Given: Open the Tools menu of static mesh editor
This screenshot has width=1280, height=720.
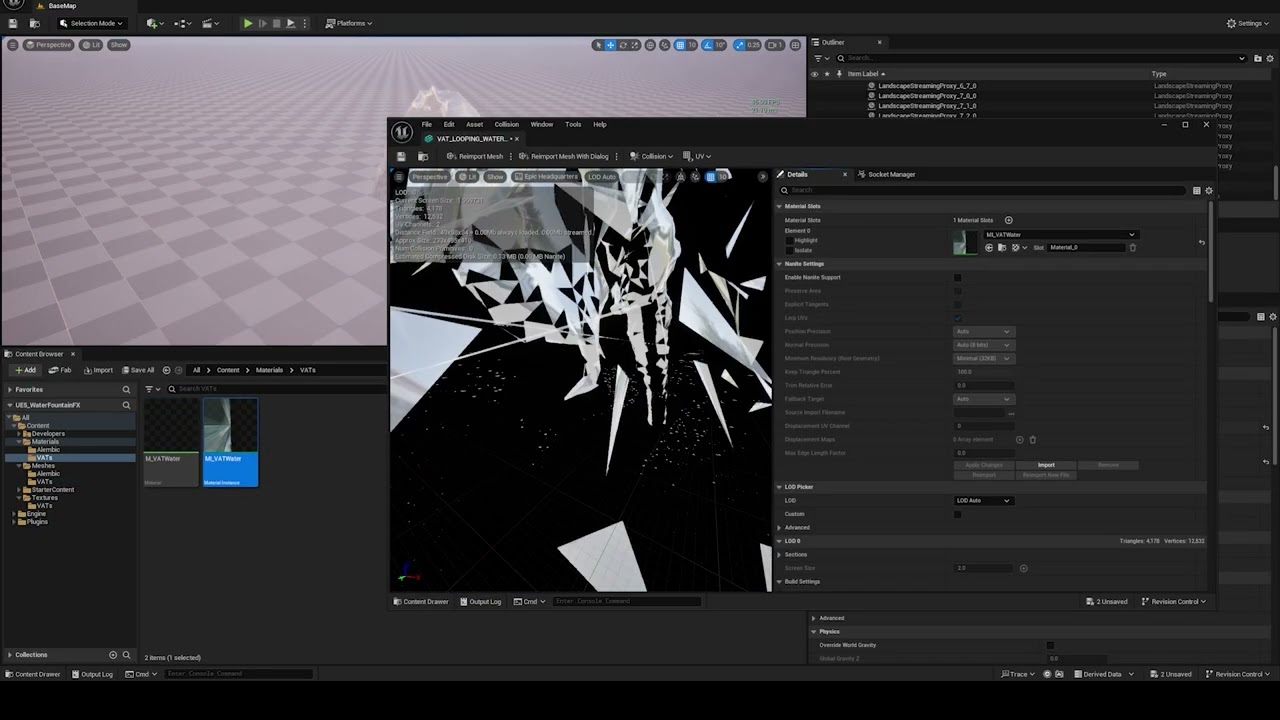Looking at the screenshot, I should (573, 125).
